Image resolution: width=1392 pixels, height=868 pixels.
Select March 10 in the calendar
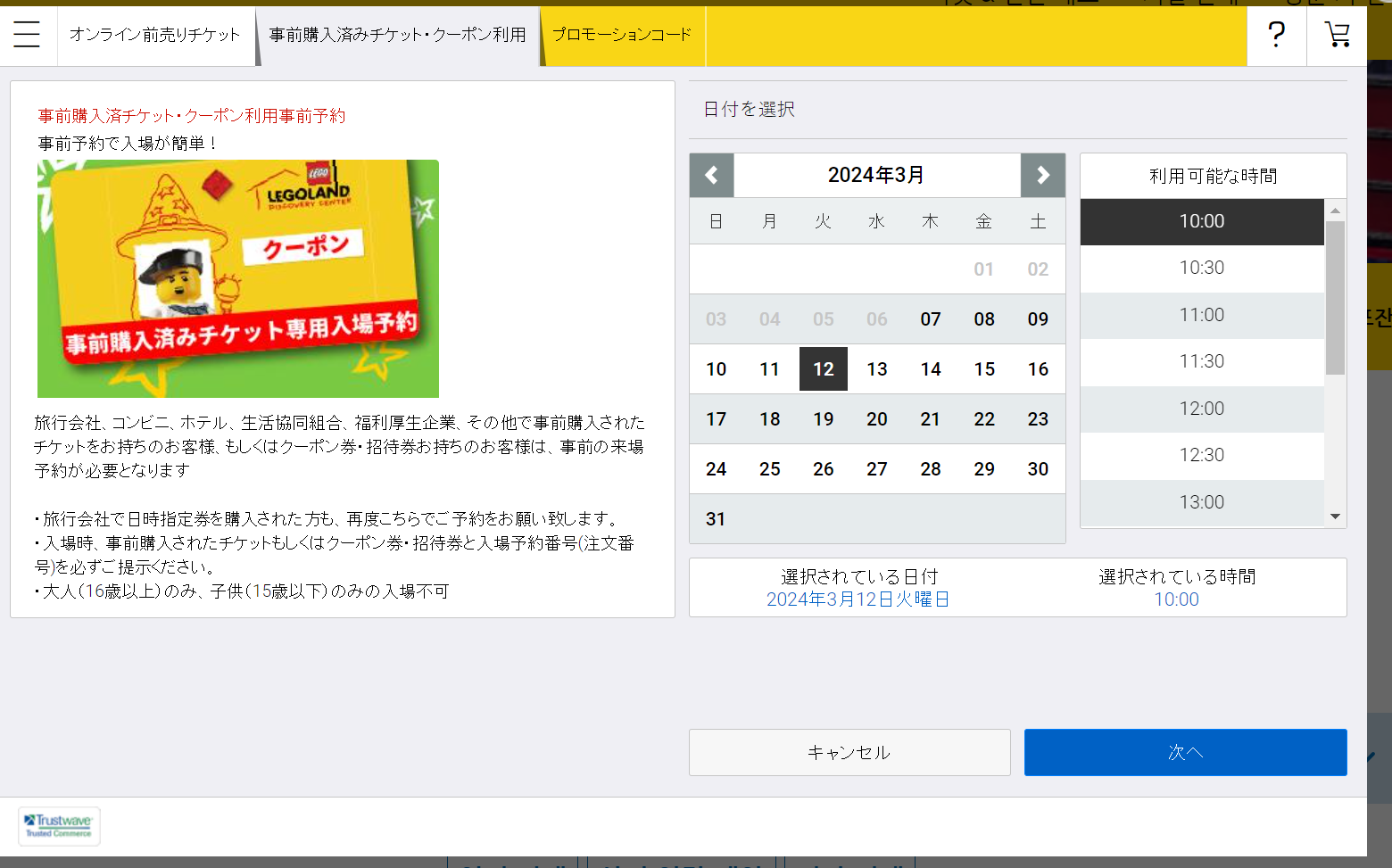[x=717, y=369]
